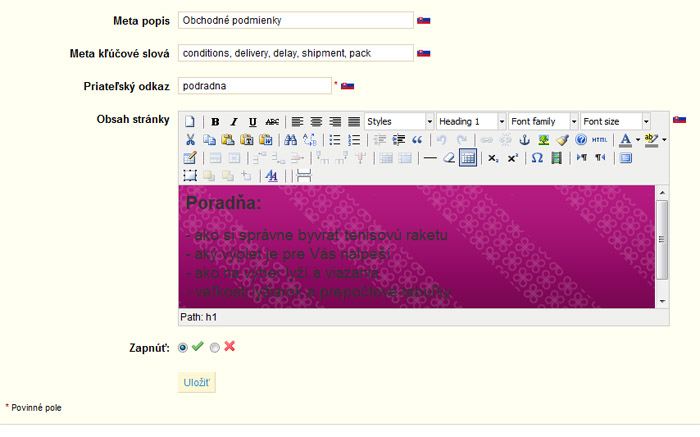Click the Meta popis input field
The image size is (700, 437).
[x=296, y=20]
